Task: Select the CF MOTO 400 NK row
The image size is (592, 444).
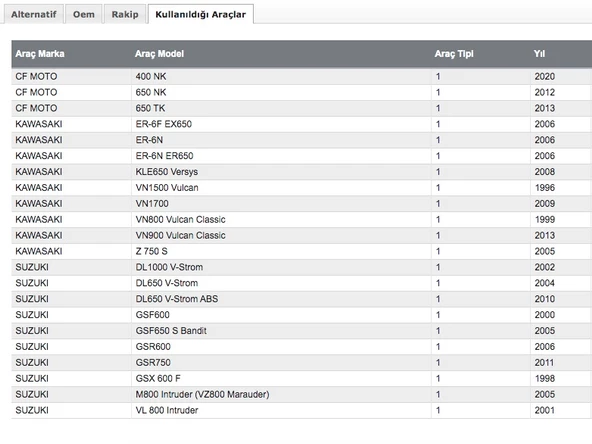Action: point(302,76)
